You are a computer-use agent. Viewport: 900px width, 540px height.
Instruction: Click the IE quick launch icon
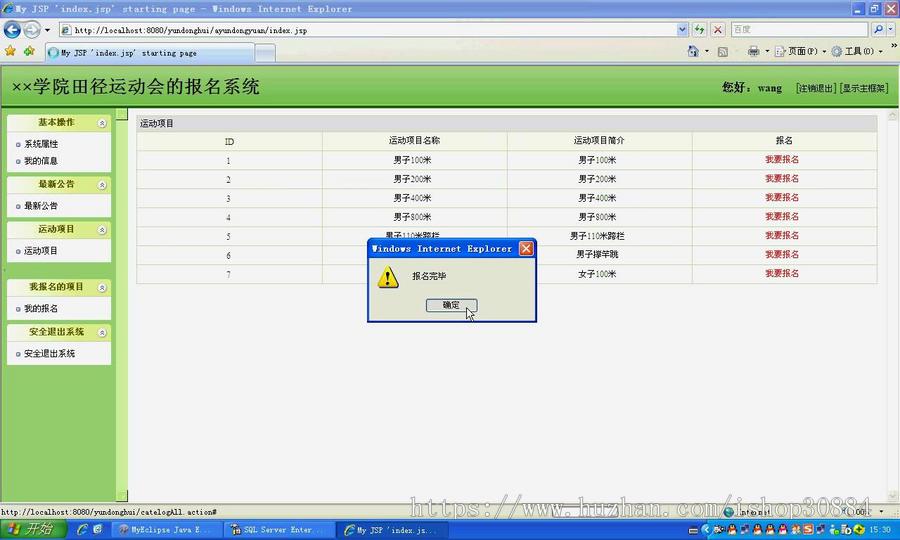(82, 529)
